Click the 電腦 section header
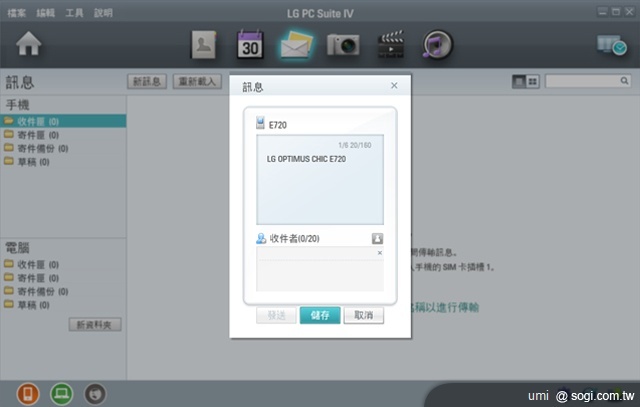 (18, 248)
